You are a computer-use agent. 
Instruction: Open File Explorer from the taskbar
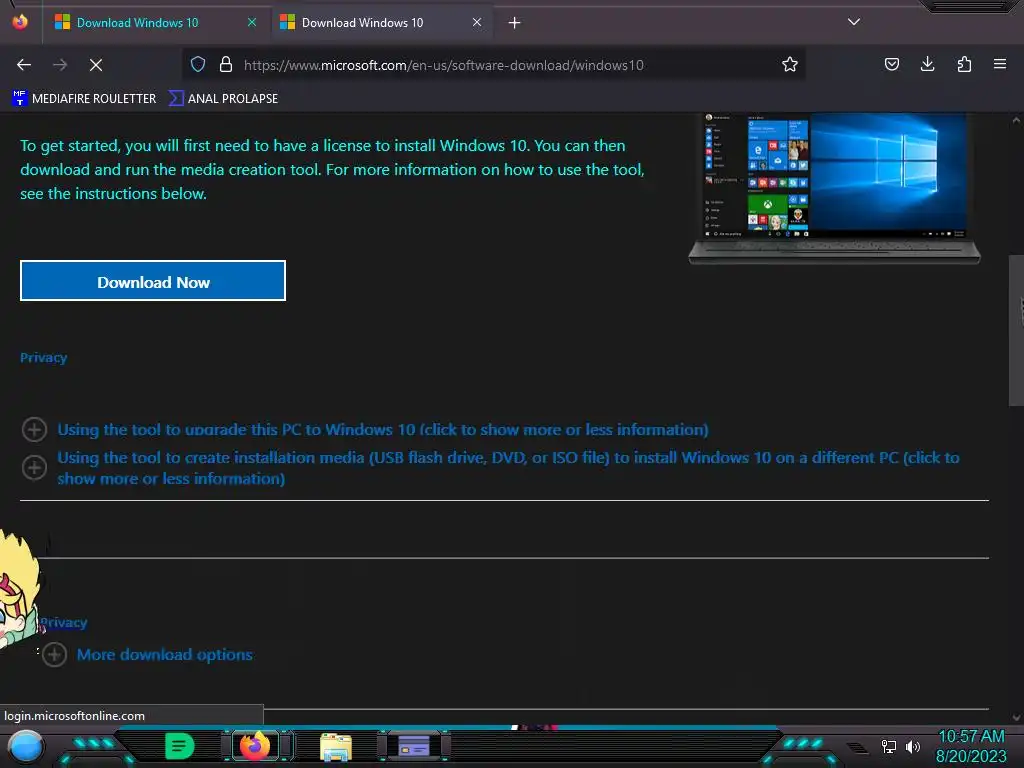pos(336,746)
